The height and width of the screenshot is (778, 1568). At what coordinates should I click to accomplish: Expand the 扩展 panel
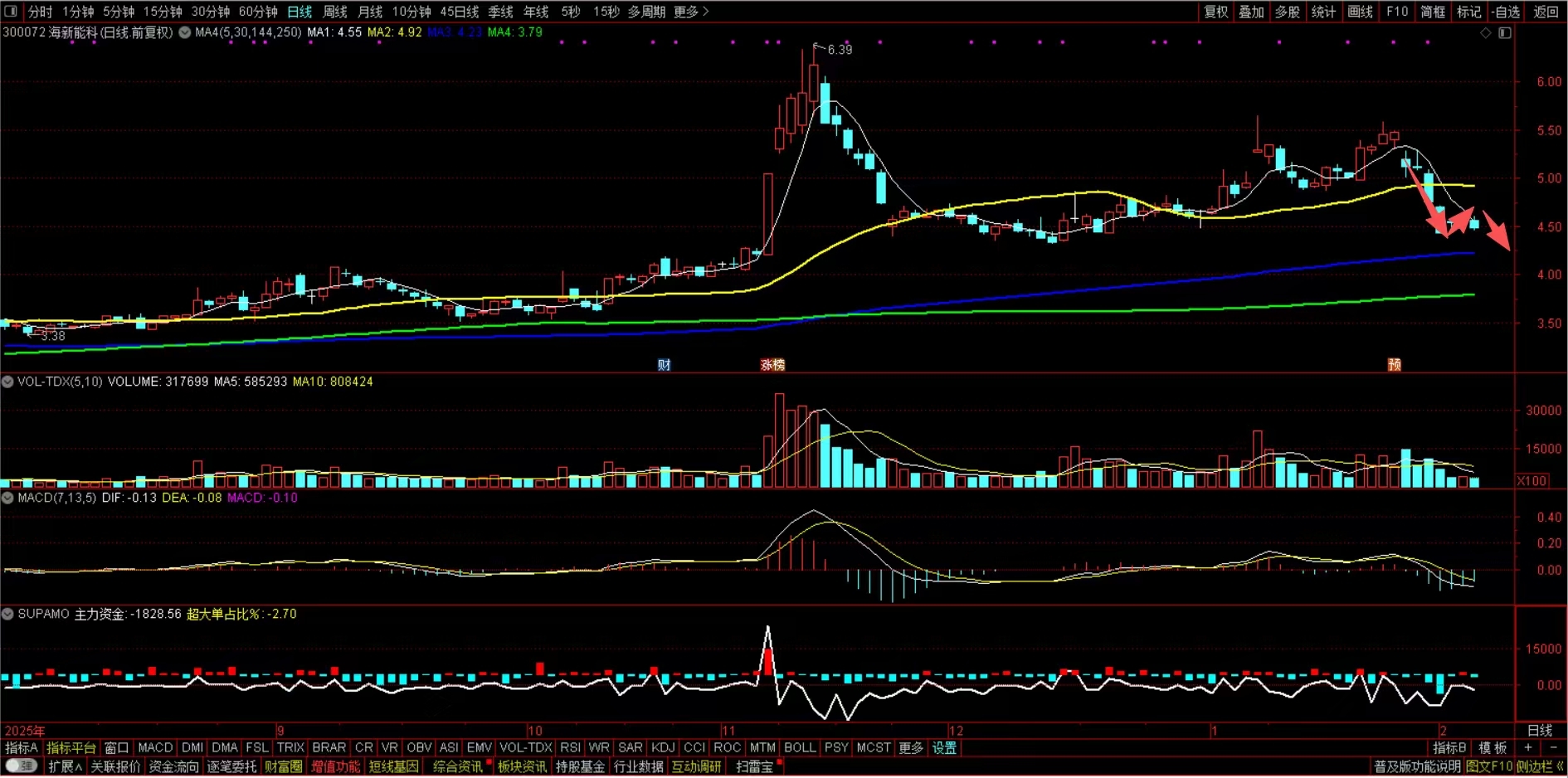[65, 766]
